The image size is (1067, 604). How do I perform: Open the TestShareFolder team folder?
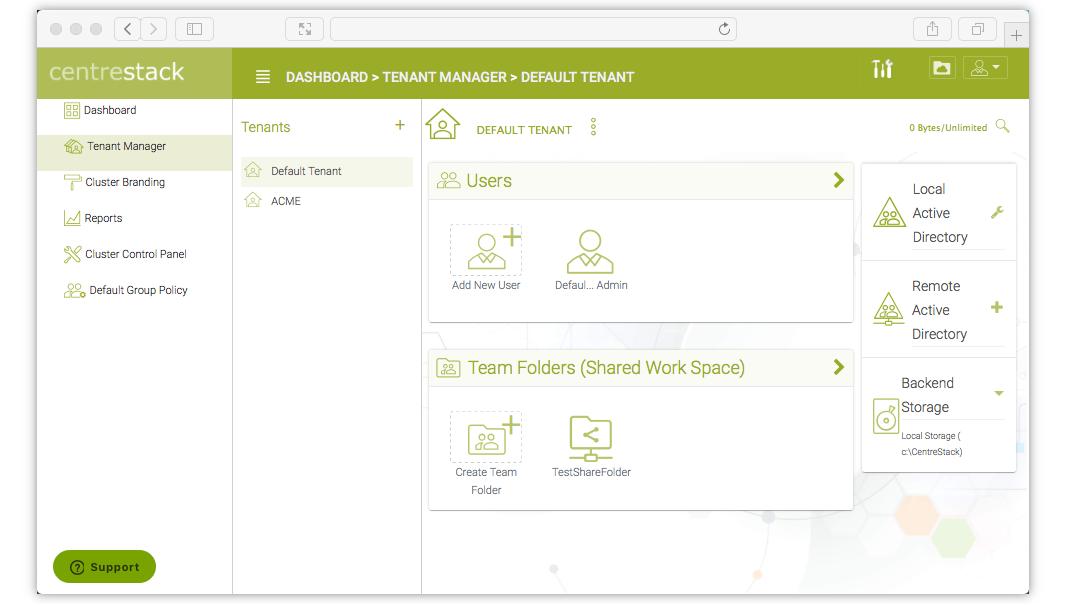coord(590,438)
